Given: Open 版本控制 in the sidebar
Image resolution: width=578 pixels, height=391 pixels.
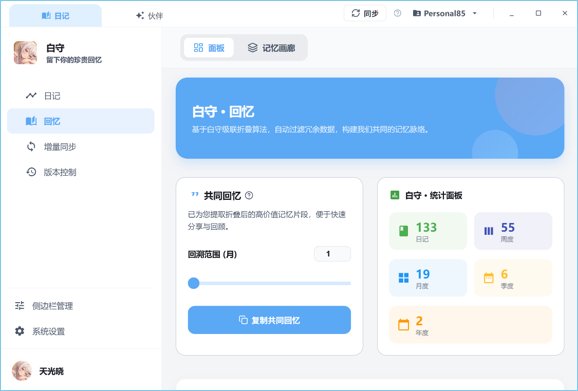Looking at the screenshot, I should 81,172.
